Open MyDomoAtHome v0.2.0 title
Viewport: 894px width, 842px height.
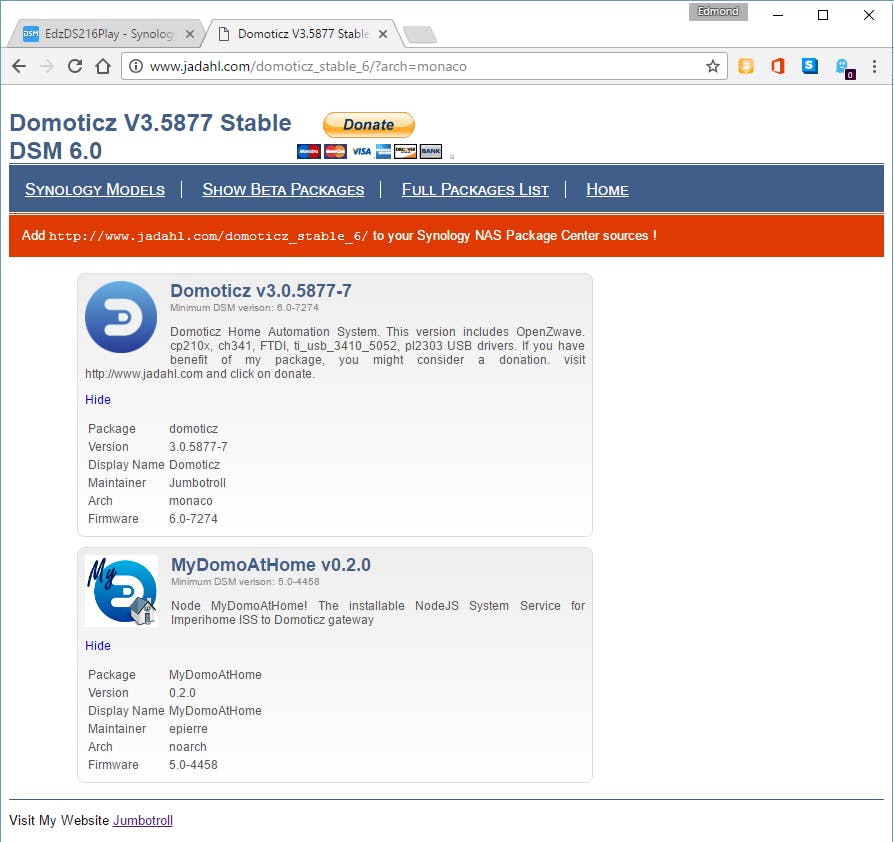click(x=271, y=565)
